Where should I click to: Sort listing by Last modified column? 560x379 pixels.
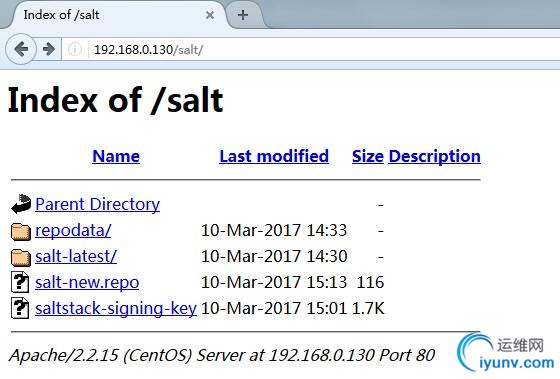coord(274,156)
